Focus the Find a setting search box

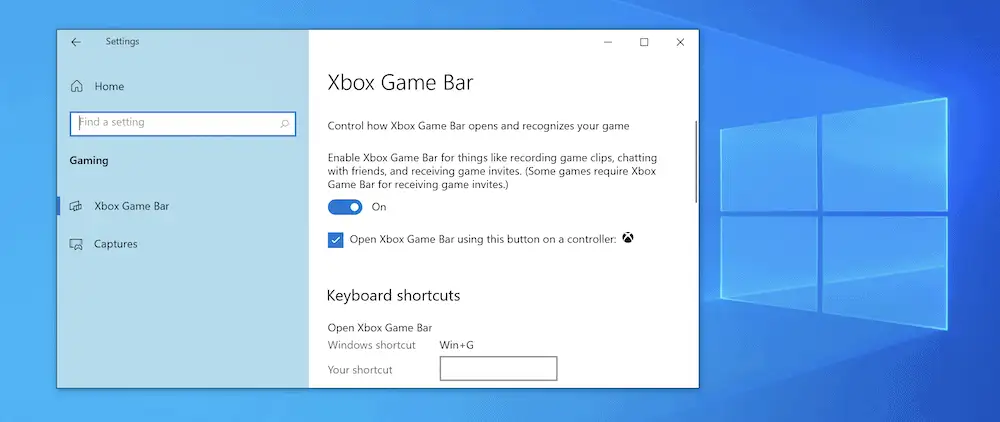182,124
